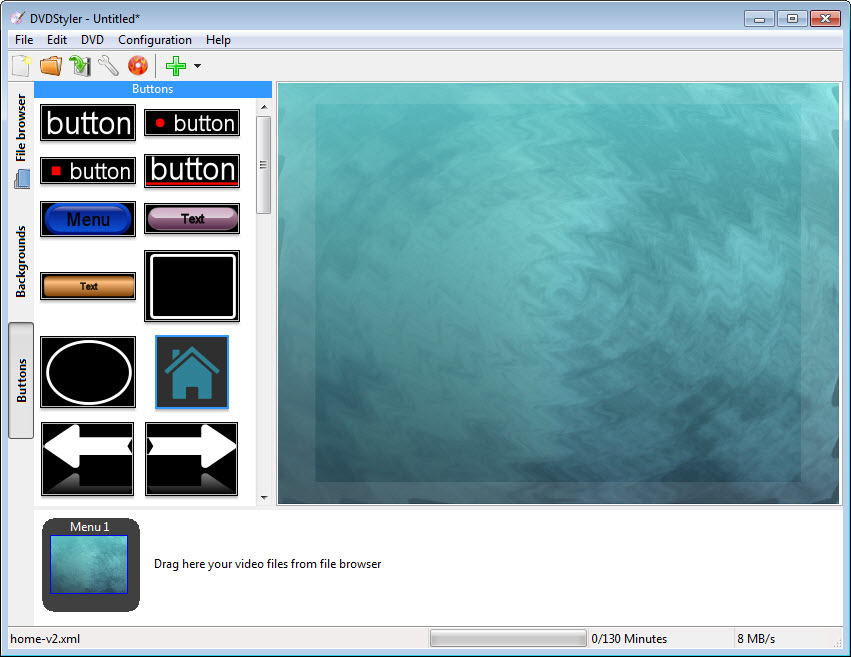The width and height of the screenshot is (851, 657).
Task: Click the New project toolbar icon
Action: (22, 66)
